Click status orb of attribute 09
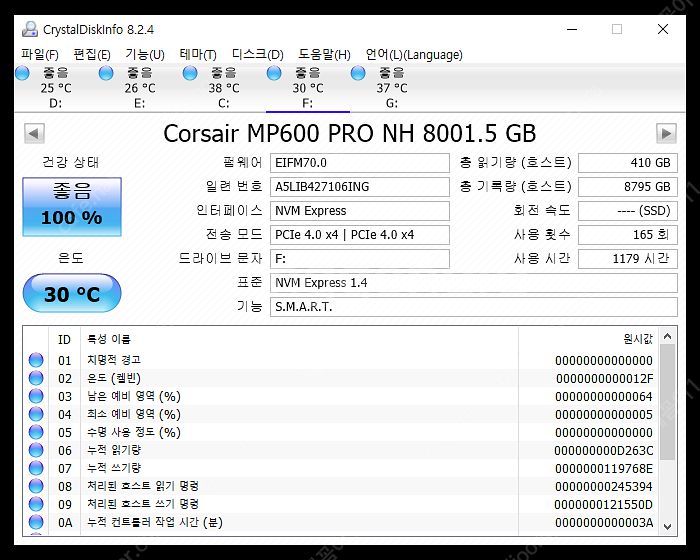 pos(36,504)
